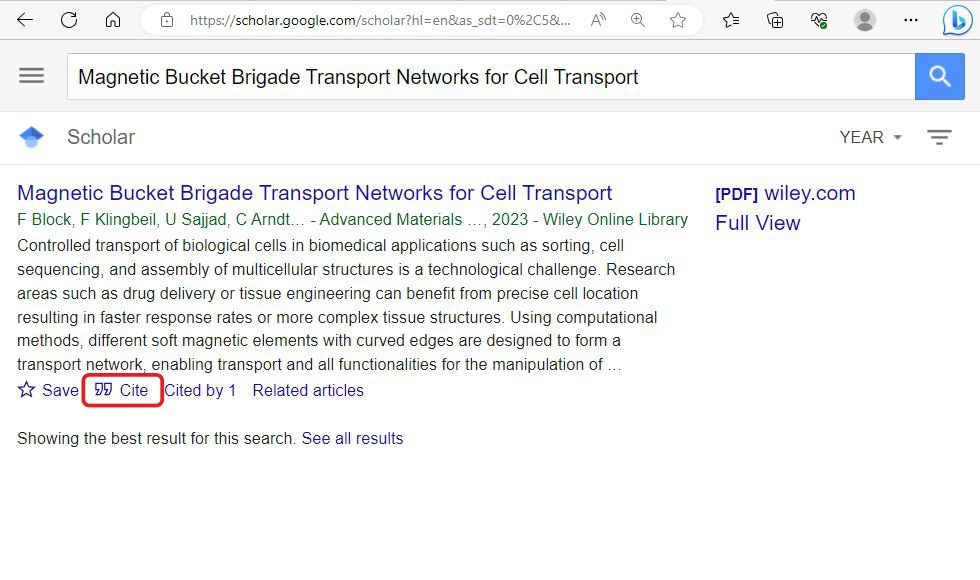
Task: Click the blue search magnifier button
Action: coord(939,76)
